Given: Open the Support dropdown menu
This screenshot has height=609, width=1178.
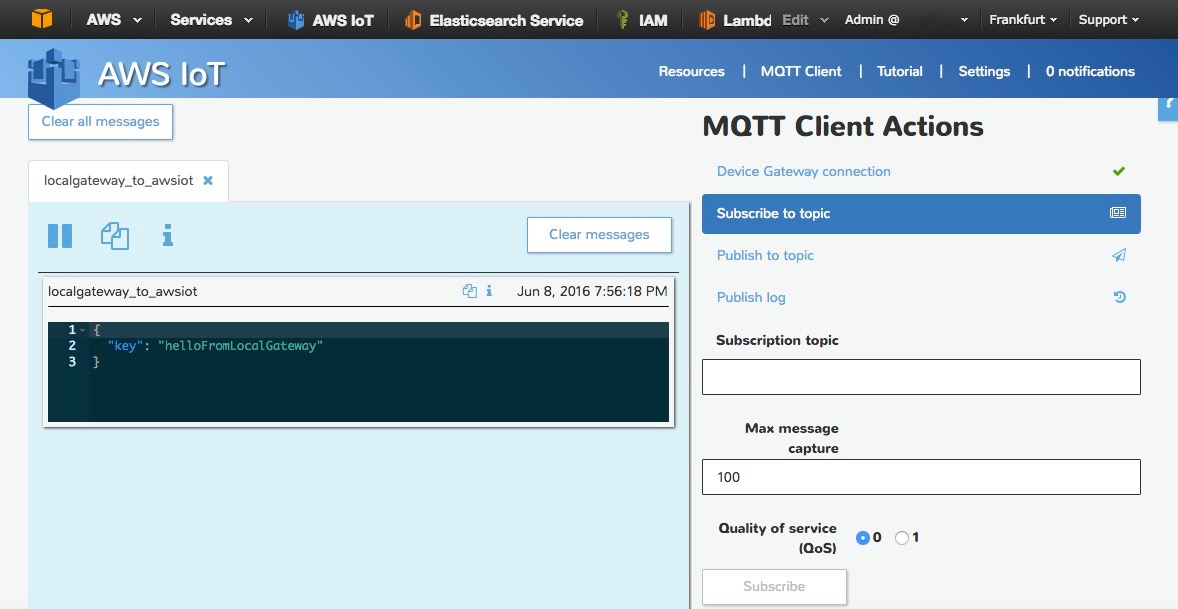Looking at the screenshot, I should pyautogui.click(x=1108, y=20).
